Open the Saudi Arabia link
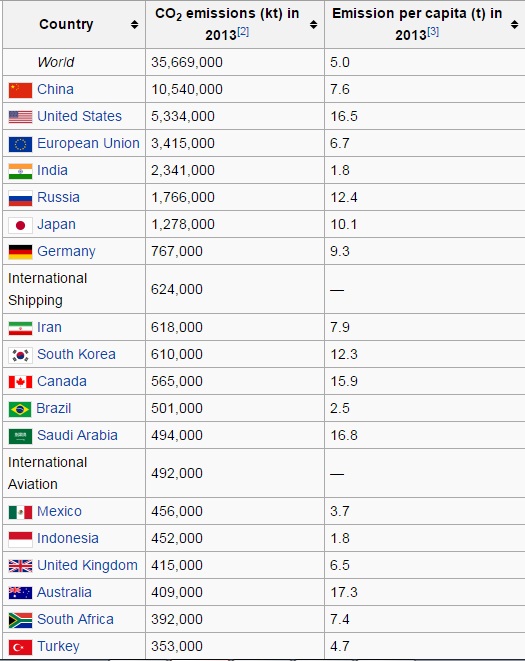This screenshot has height=661, width=525. click(x=77, y=435)
